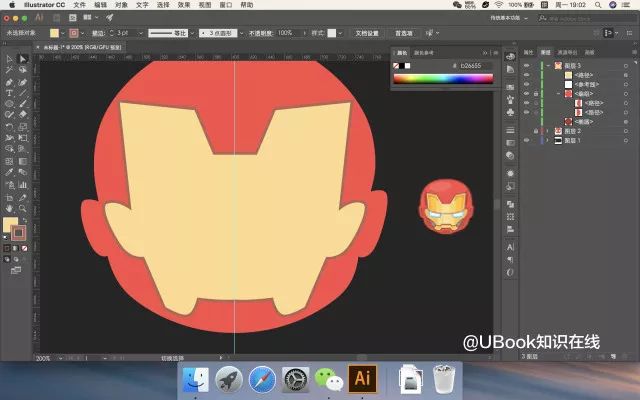Select the Shaper pencil tool

tap(9, 115)
